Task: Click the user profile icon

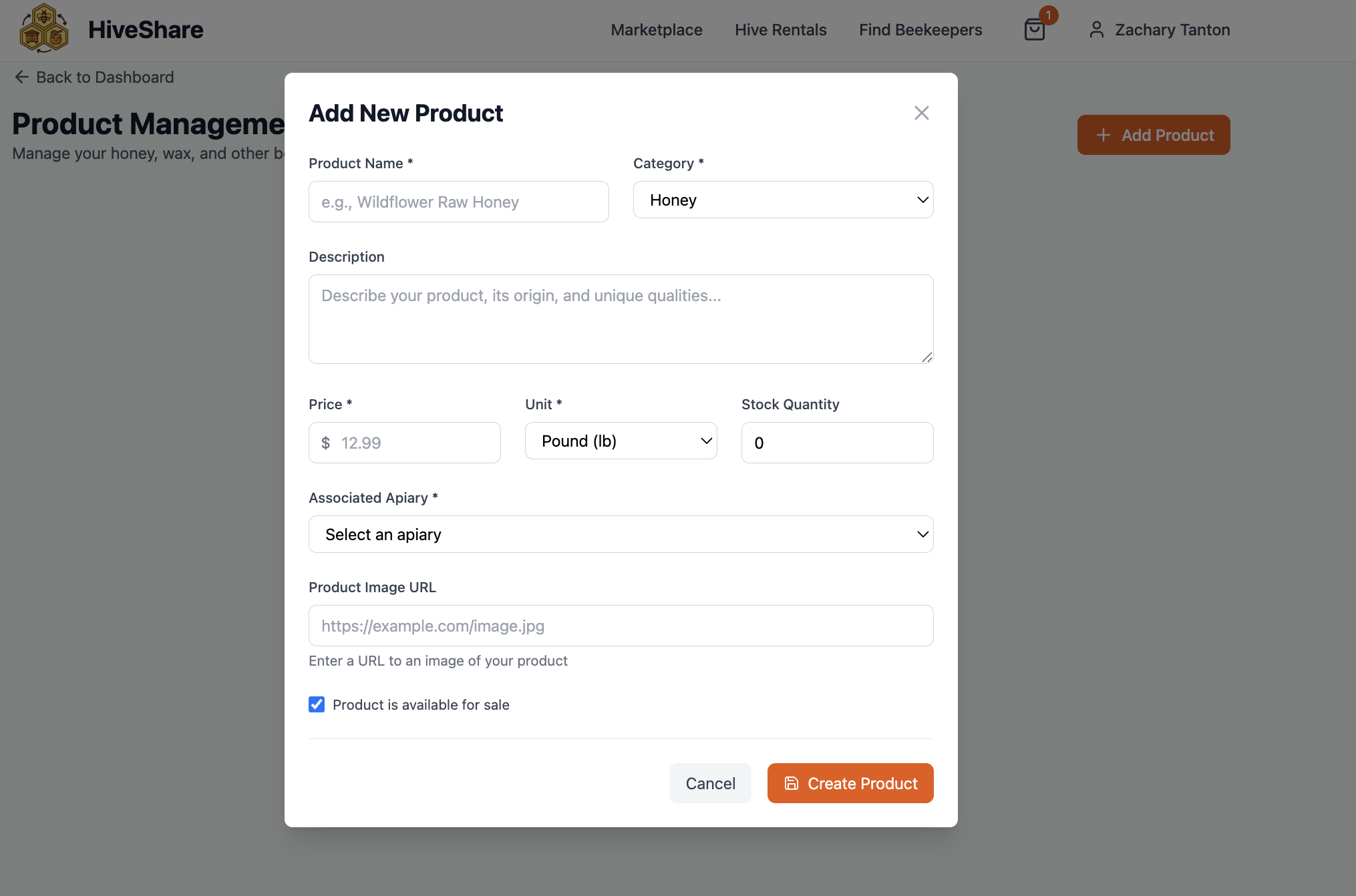Action: (x=1096, y=29)
